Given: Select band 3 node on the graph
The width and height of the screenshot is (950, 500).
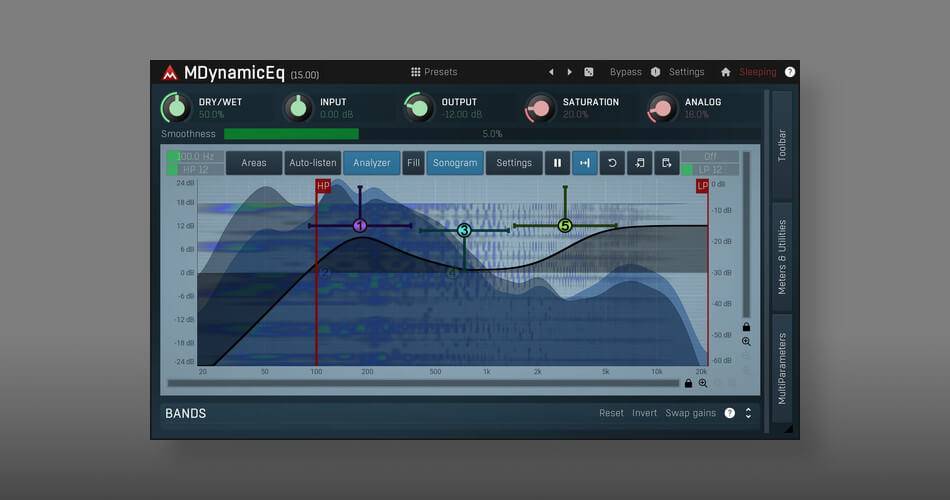Looking at the screenshot, I should pos(464,230).
